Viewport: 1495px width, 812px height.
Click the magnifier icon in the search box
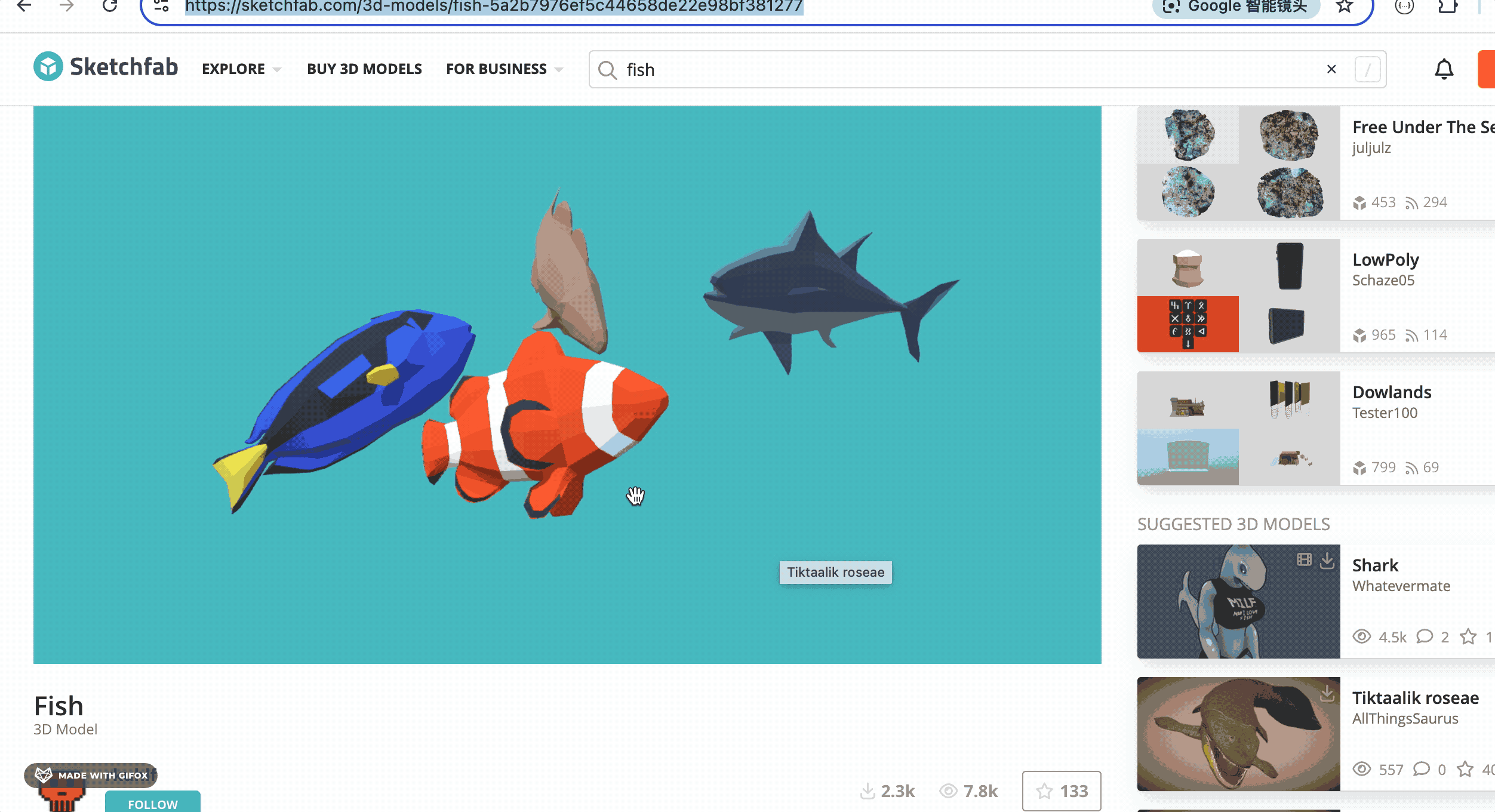click(x=607, y=70)
